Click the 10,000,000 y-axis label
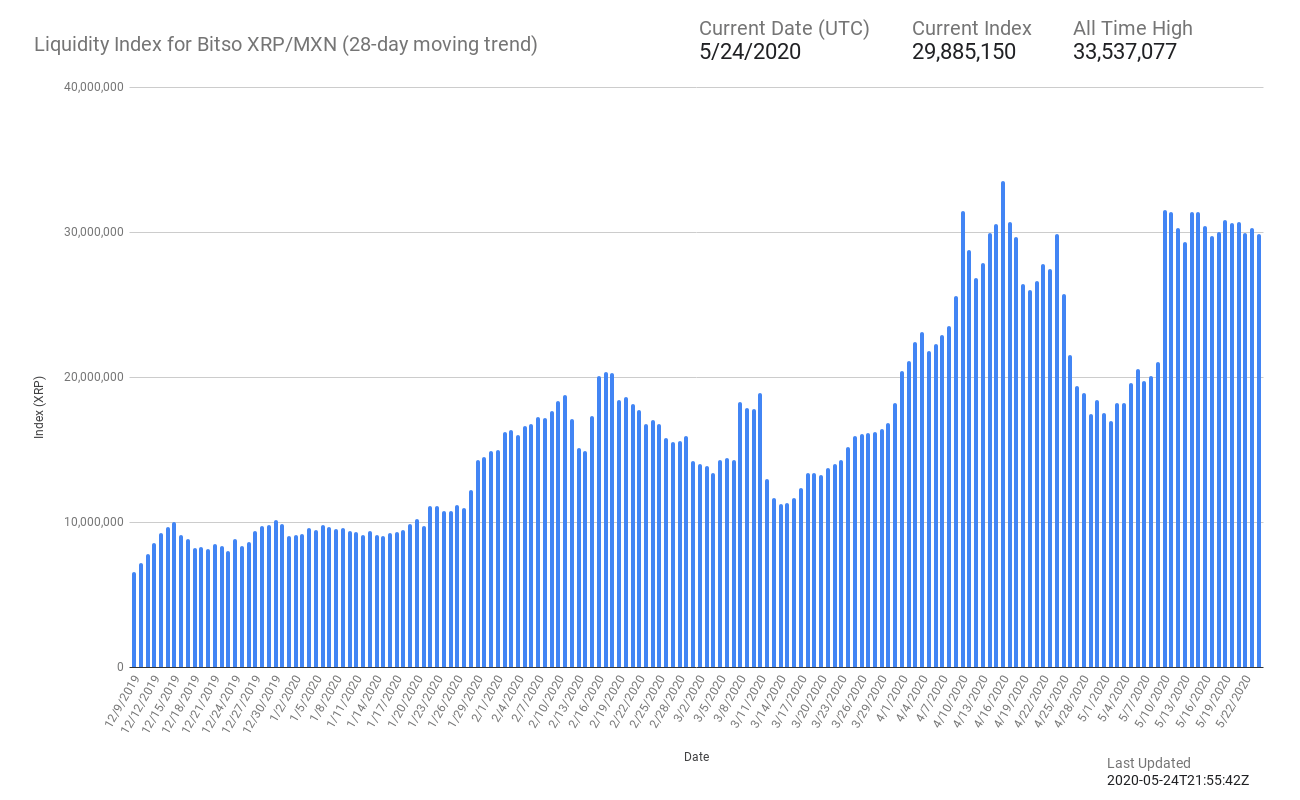1300x800 pixels. click(93, 522)
